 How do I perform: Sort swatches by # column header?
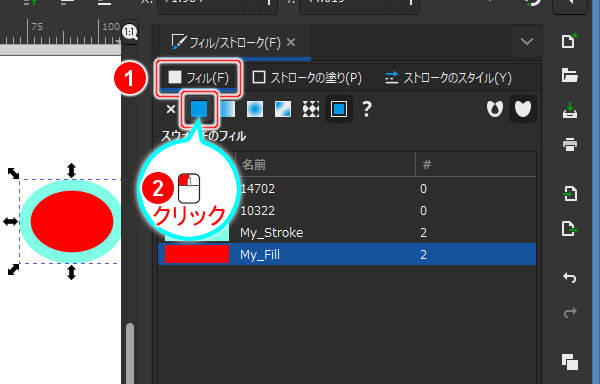(476, 164)
